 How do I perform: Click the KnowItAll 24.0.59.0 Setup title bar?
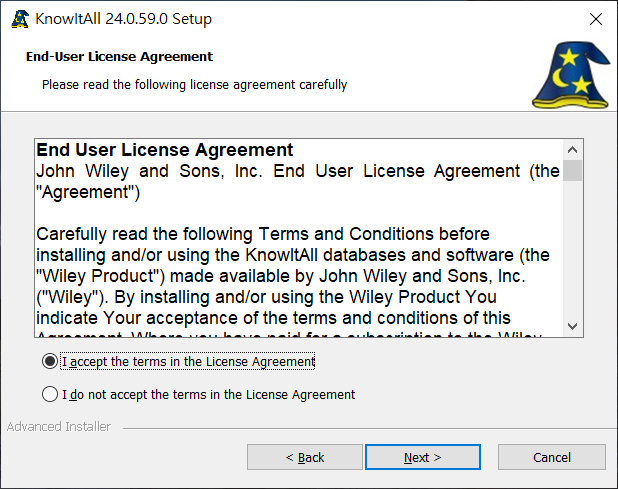(x=123, y=19)
